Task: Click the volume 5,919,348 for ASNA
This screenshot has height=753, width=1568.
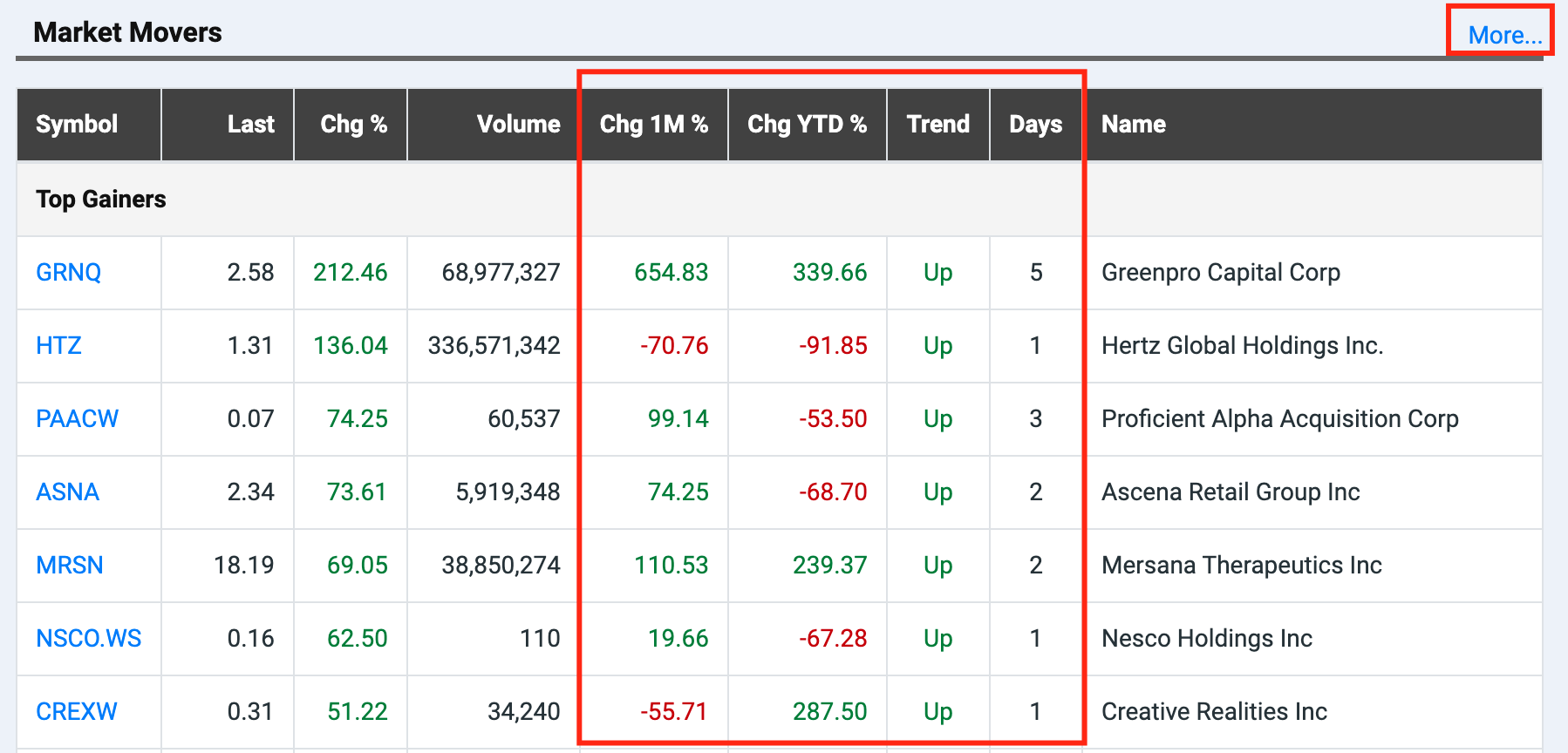Action: 508,492
